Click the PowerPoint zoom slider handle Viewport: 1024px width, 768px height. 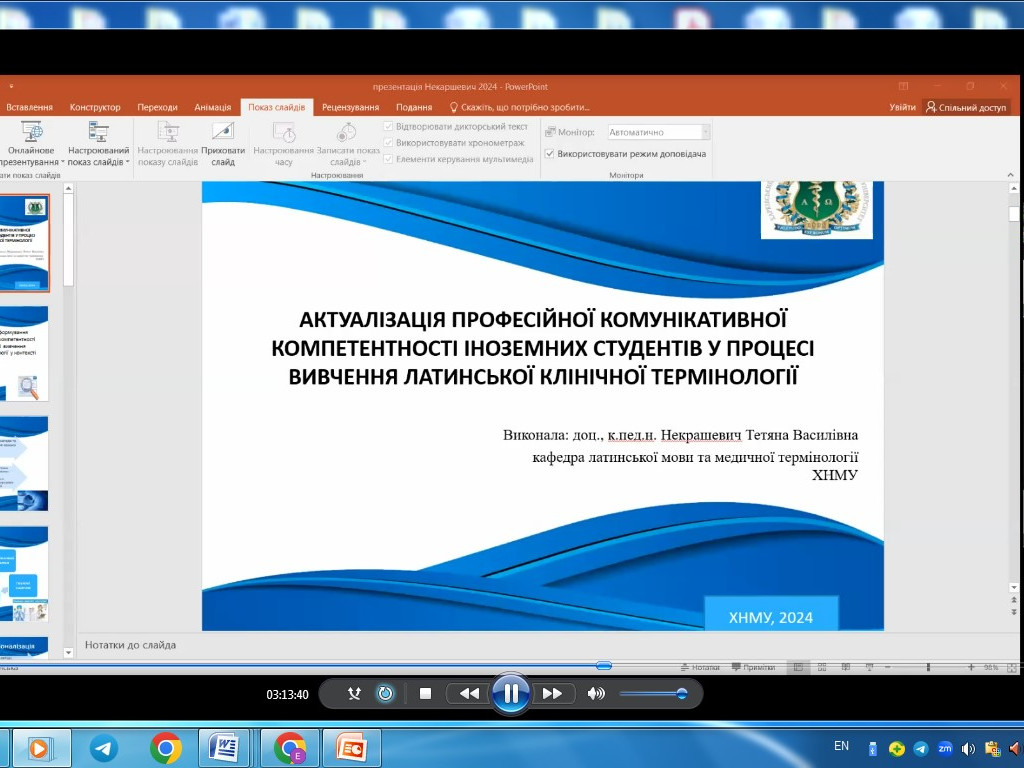pyautogui.click(x=928, y=667)
